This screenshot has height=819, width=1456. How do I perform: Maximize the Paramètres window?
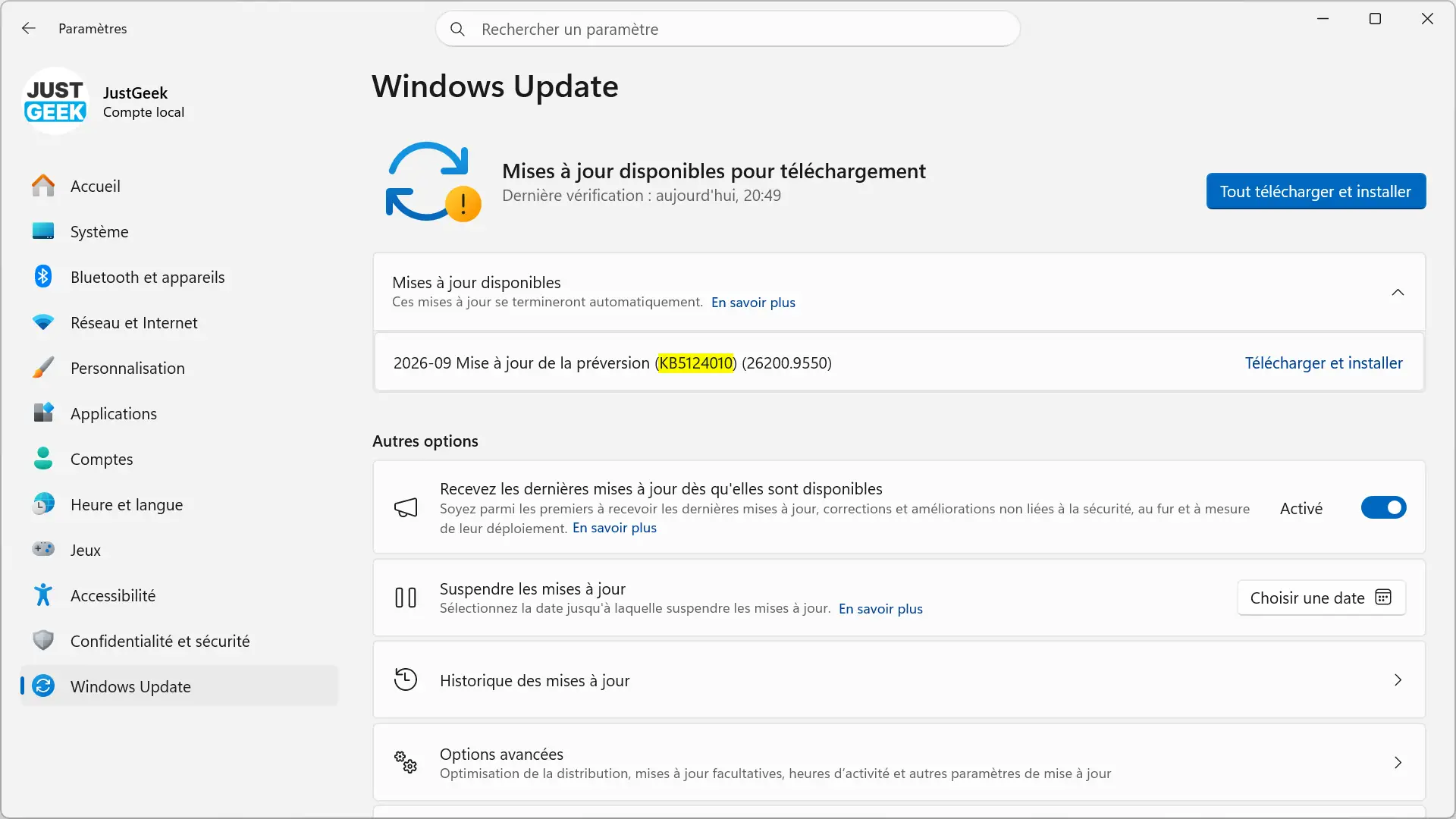pos(1375,19)
